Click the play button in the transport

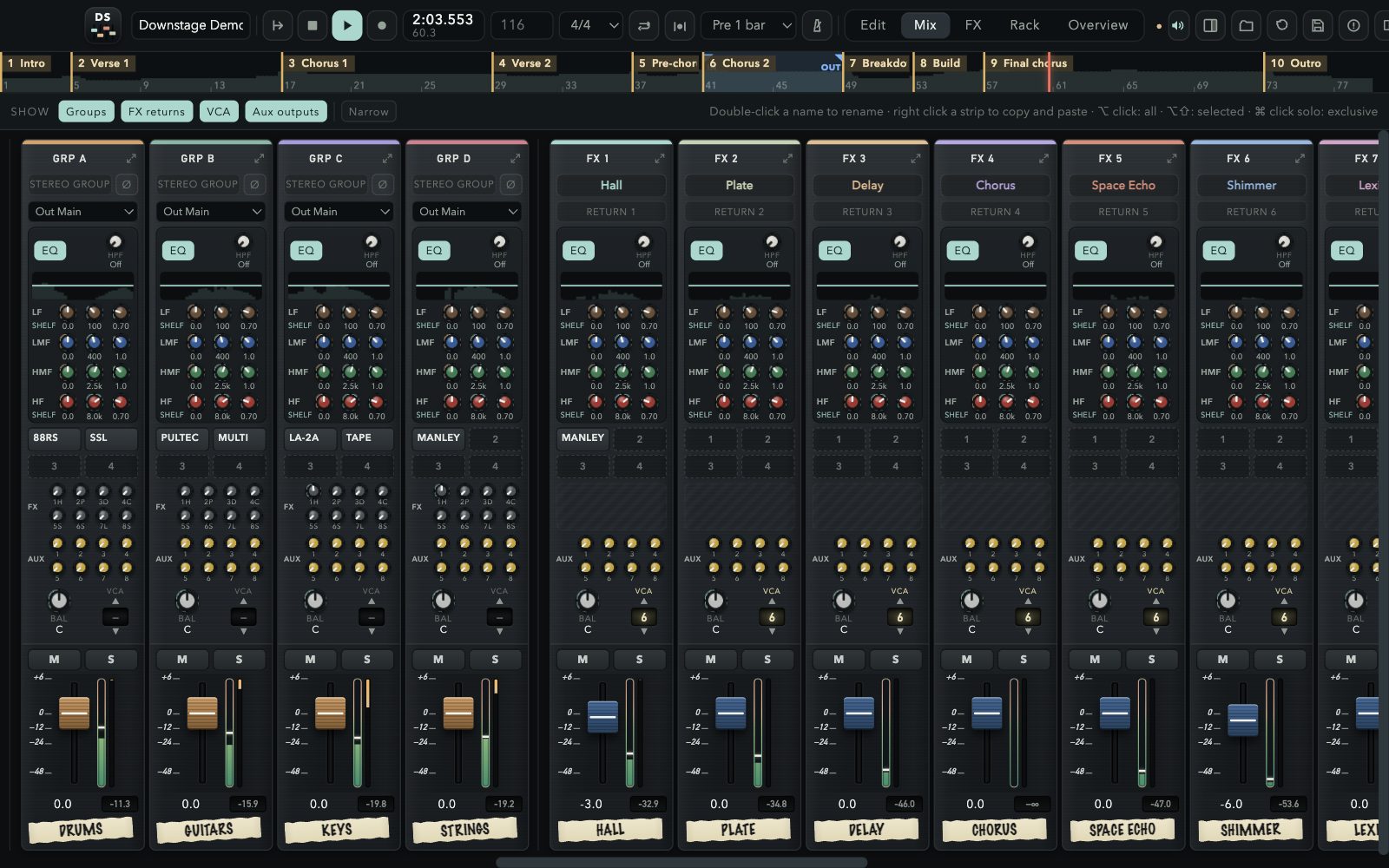coord(346,25)
